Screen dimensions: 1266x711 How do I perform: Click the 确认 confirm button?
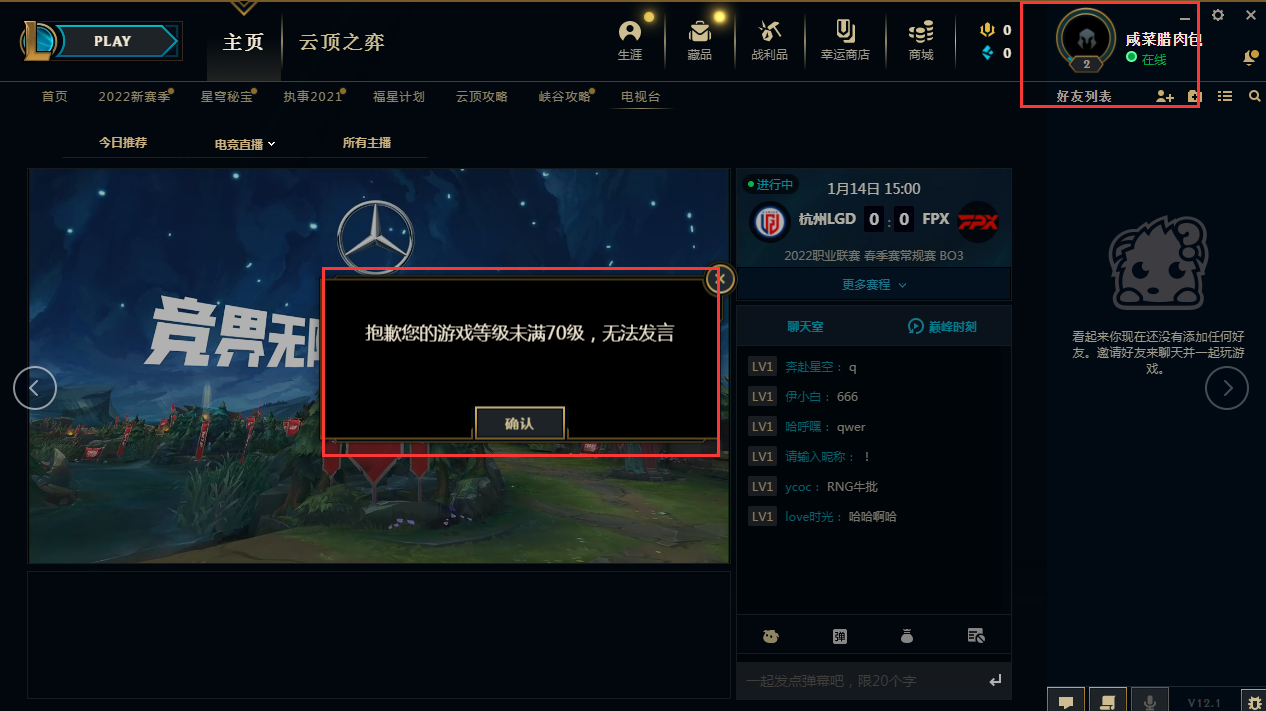(519, 423)
